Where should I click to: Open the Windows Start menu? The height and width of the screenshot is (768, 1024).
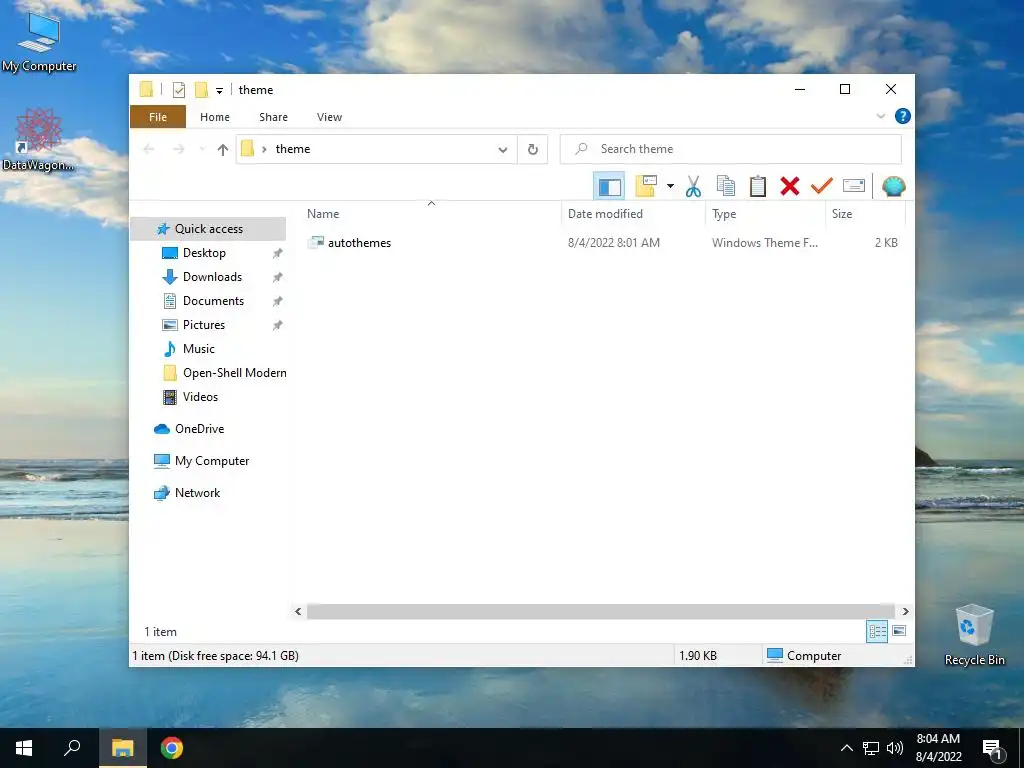pyautogui.click(x=24, y=748)
